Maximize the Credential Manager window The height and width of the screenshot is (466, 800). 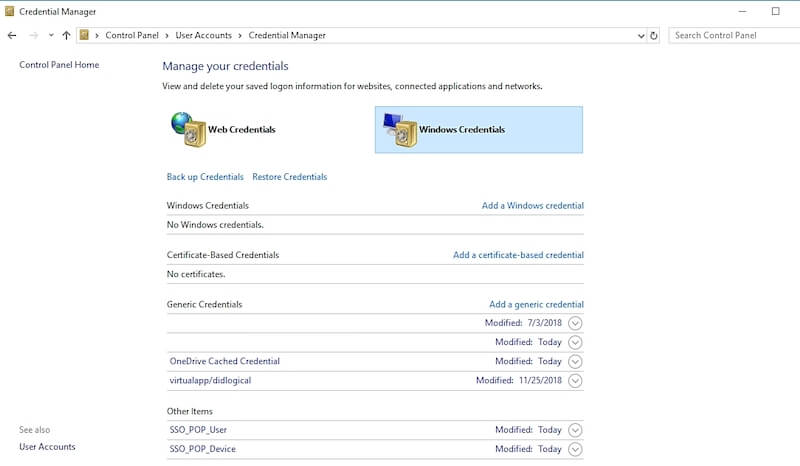click(x=776, y=11)
